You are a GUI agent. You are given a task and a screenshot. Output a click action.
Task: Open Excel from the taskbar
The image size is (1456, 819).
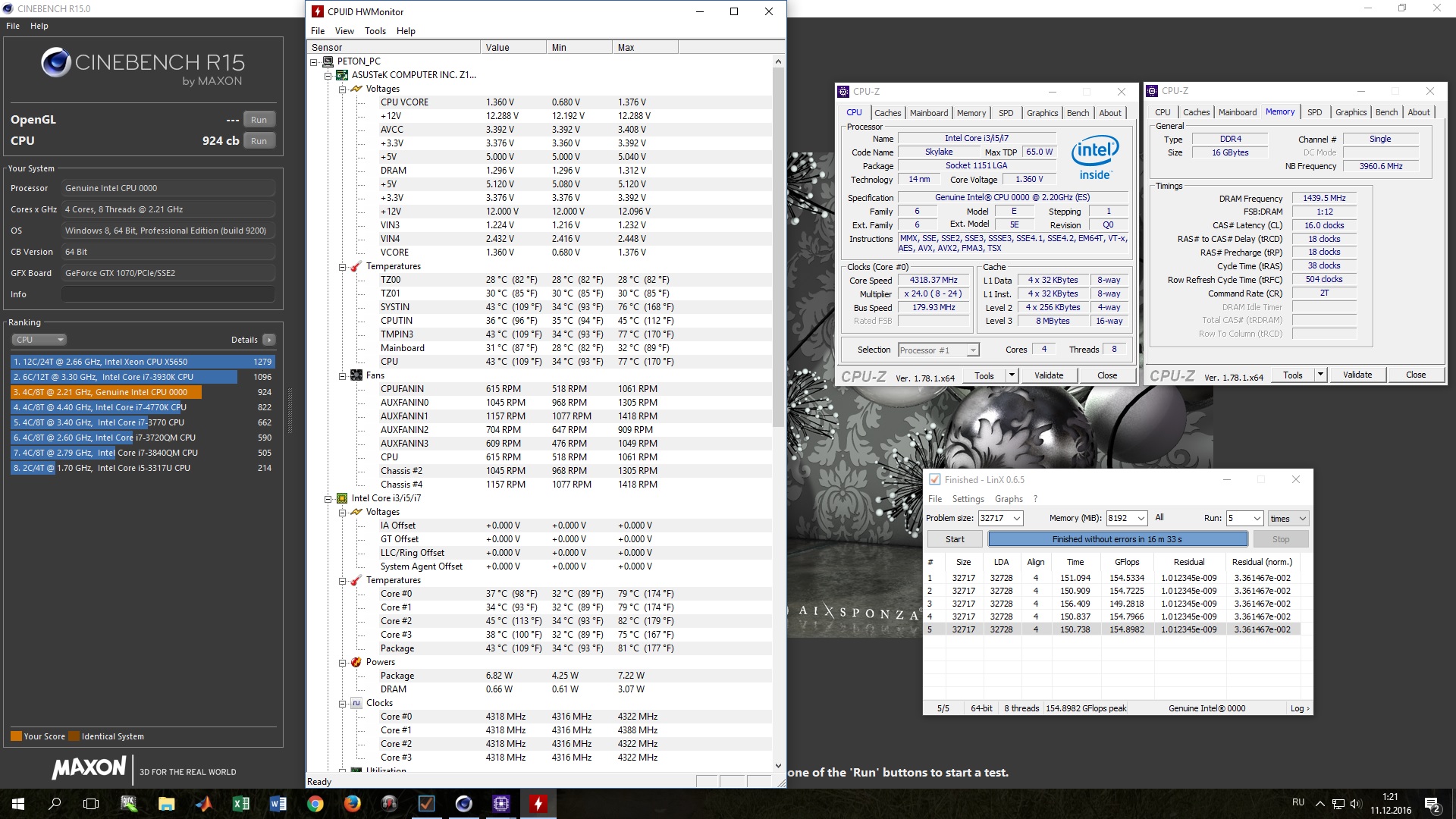[241, 804]
